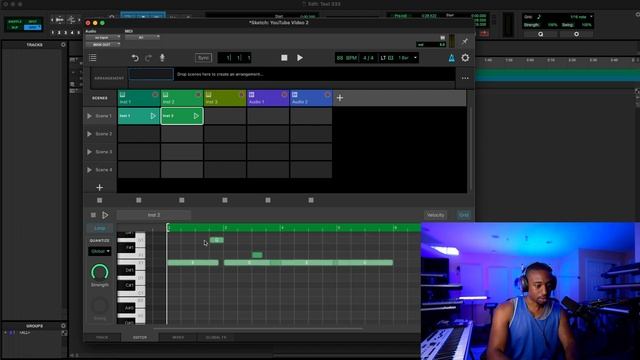Image resolution: width=640 pixels, height=360 pixels.
Task: Click the Audio 1 track header icon
Action: pyautogui.click(x=251, y=95)
